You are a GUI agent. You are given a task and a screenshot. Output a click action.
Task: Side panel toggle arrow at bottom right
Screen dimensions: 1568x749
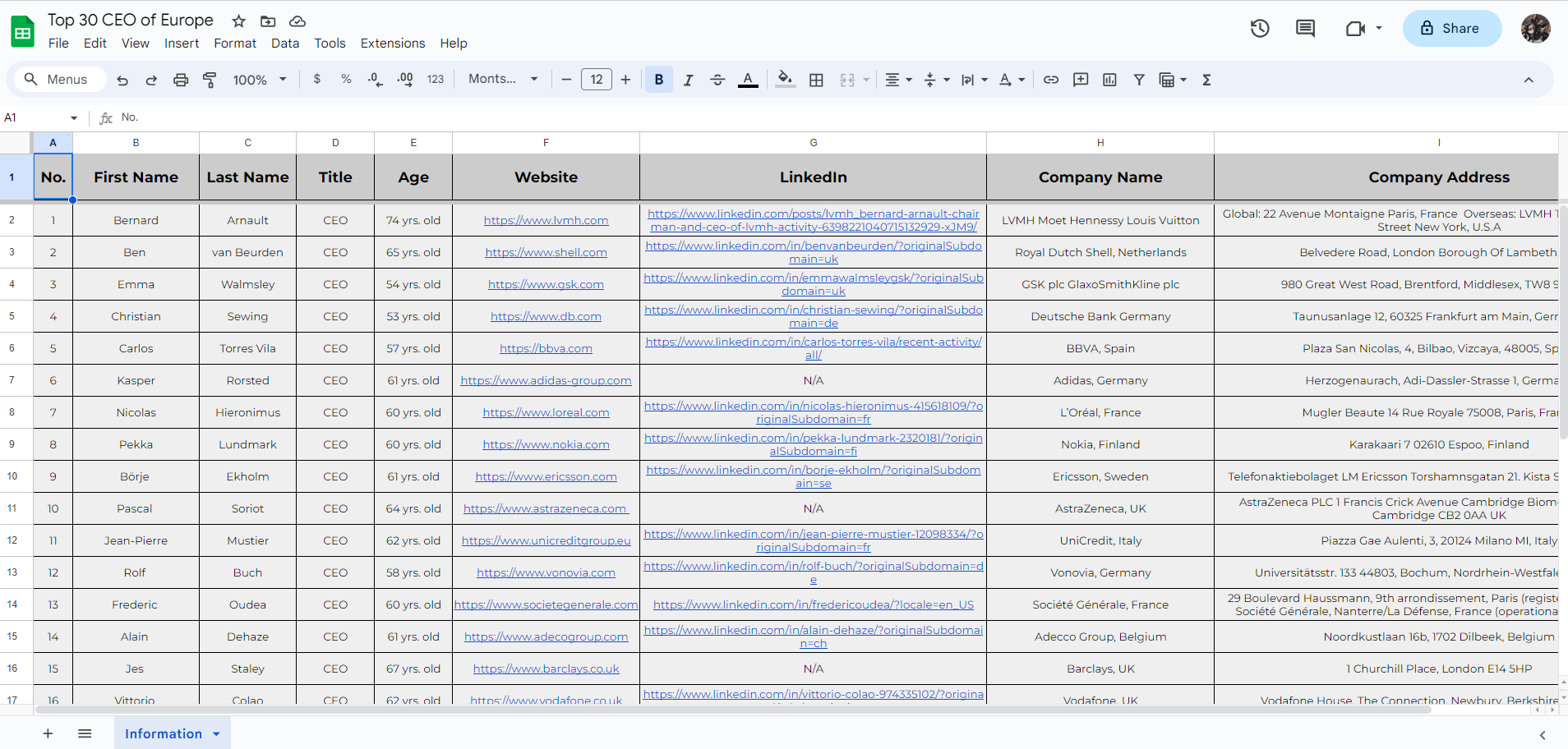click(x=1543, y=735)
